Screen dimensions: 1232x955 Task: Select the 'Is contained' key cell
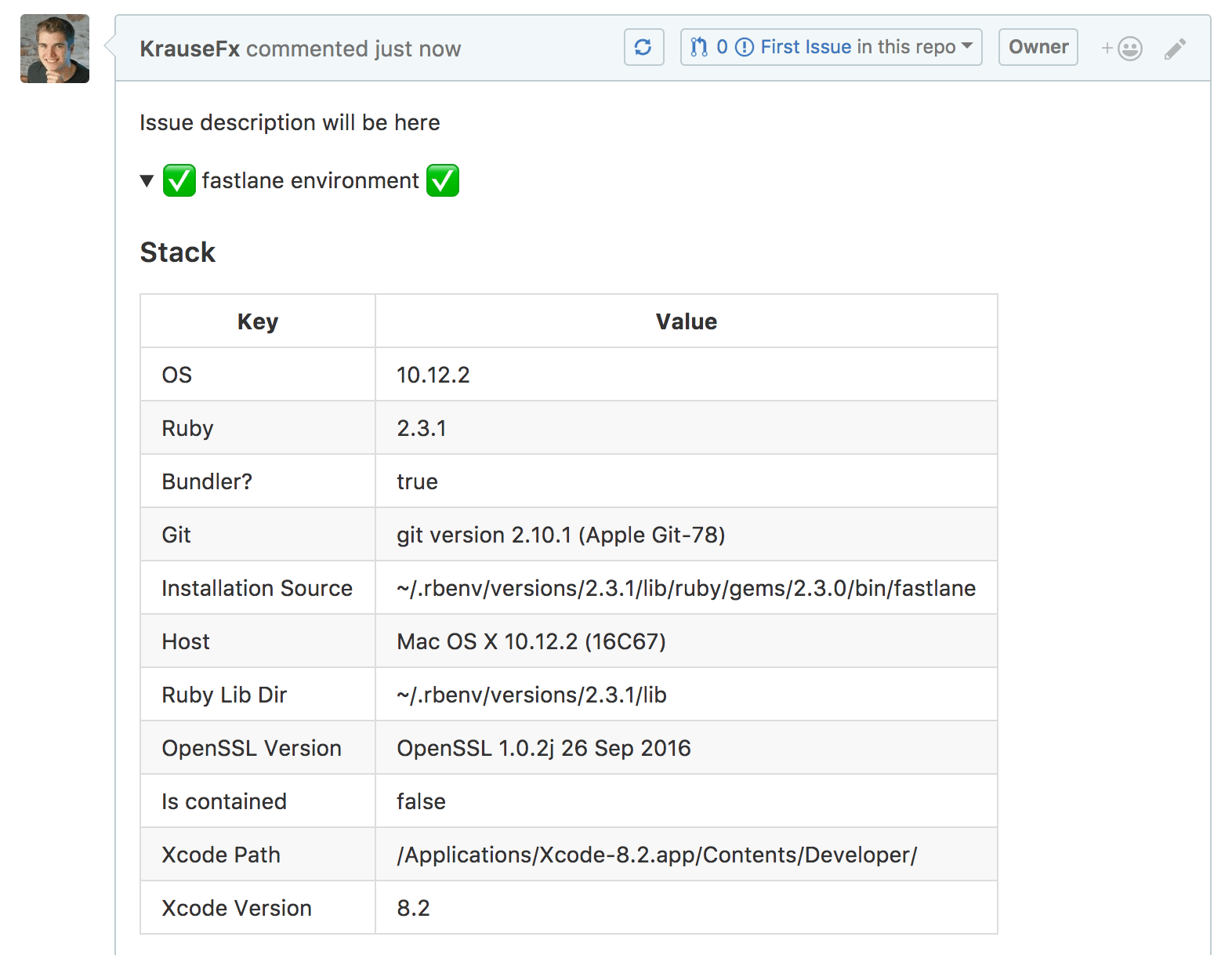(x=258, y=801)
